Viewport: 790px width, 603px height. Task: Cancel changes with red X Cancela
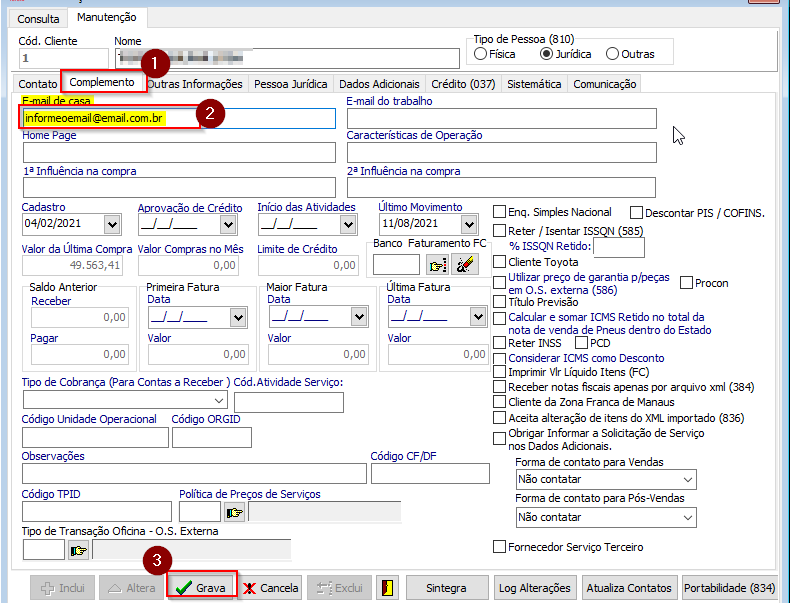[x=271, y=588]
